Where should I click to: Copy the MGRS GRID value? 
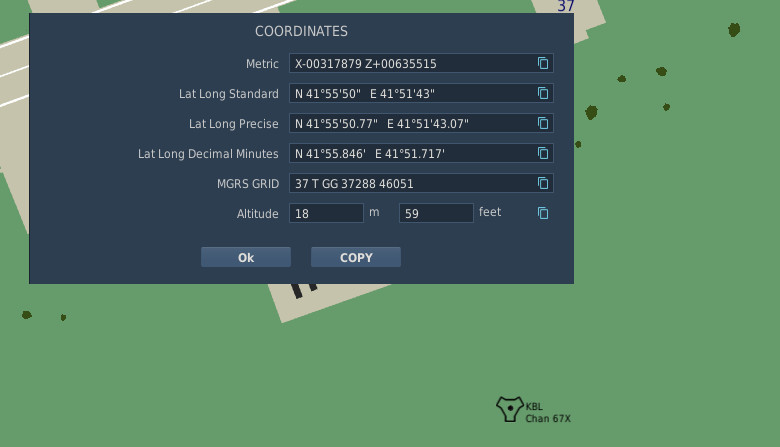coord(543,184)
